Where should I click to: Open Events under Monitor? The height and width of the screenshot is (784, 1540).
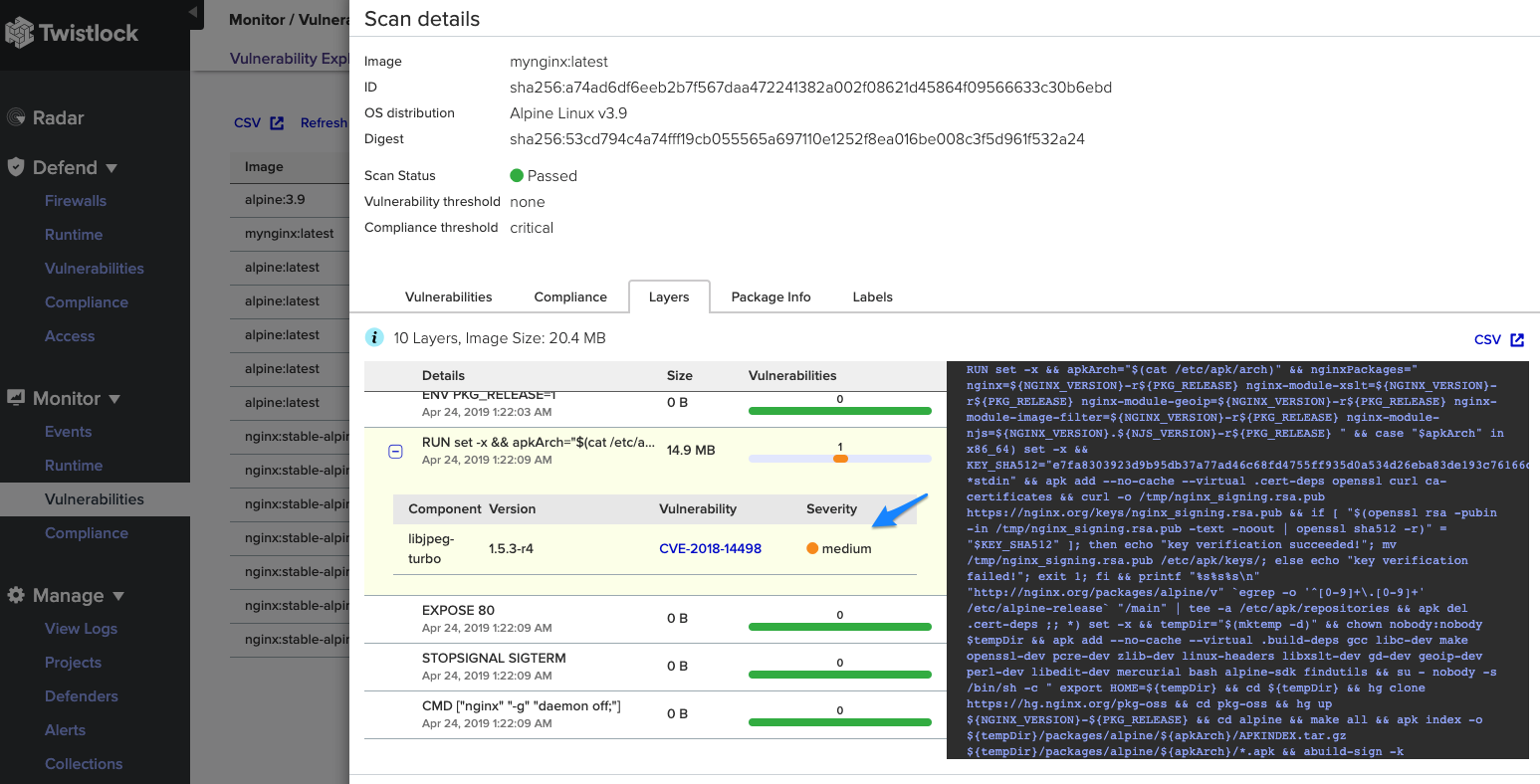[x=68, y=432]
